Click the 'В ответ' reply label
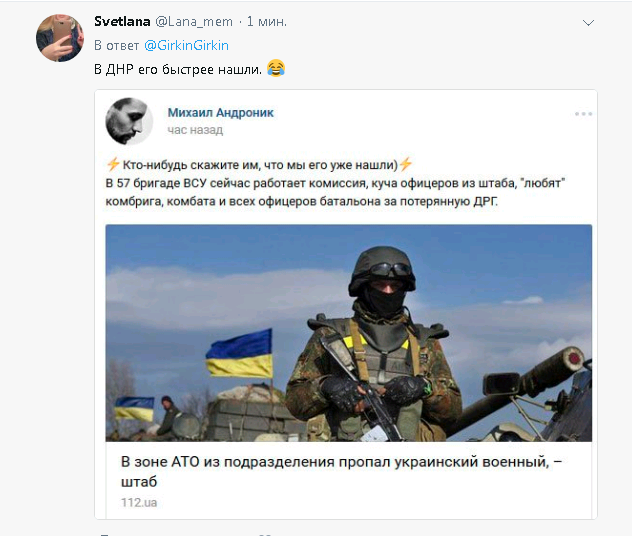The image size is (632, 536). [x=116, y=45]
